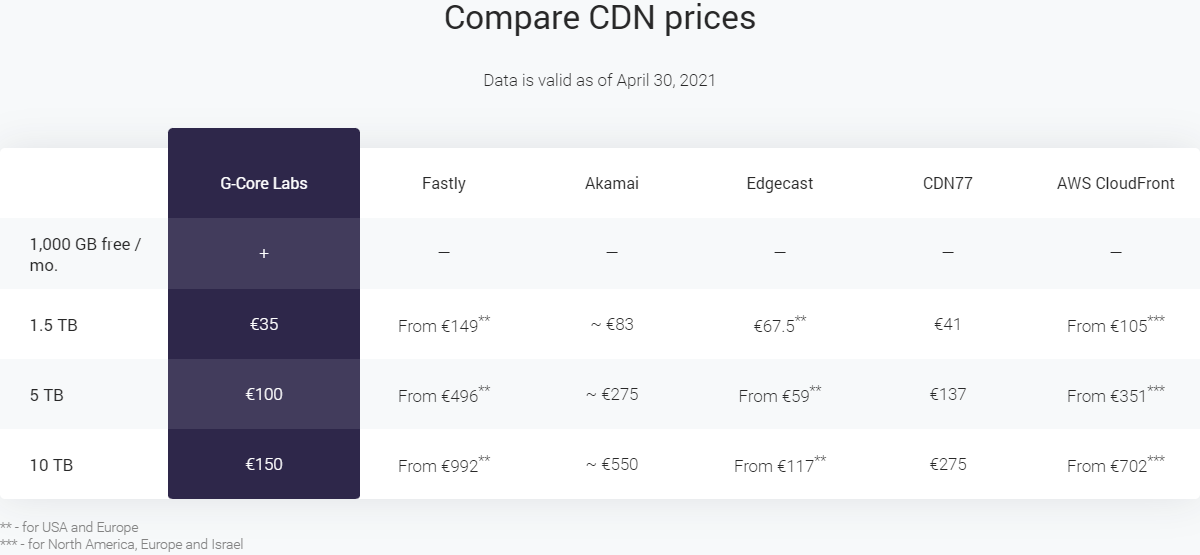Click the 5 TB row label

pyautogui.click(x=47, y=395)
